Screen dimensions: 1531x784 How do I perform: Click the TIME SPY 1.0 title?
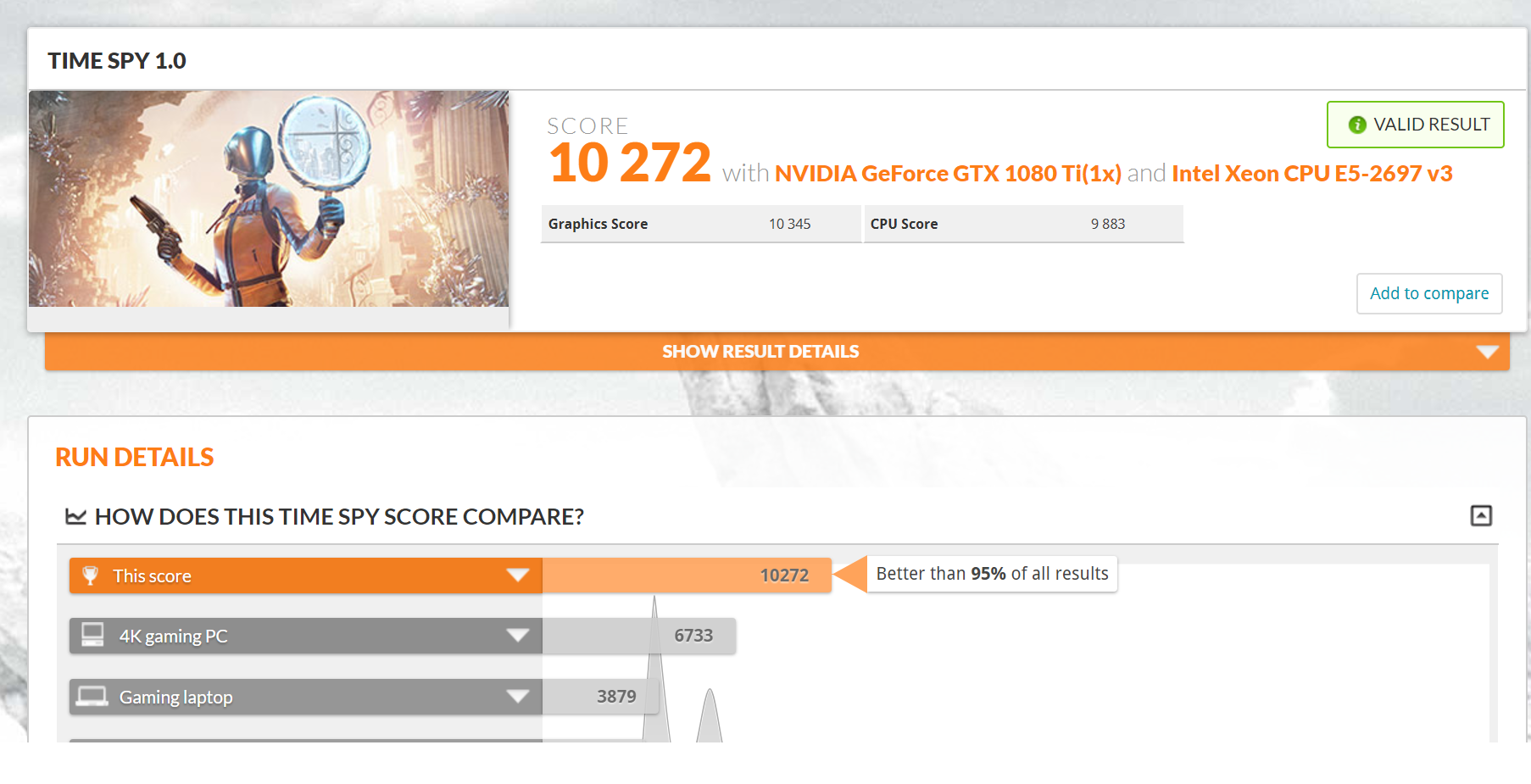[117, 61]
